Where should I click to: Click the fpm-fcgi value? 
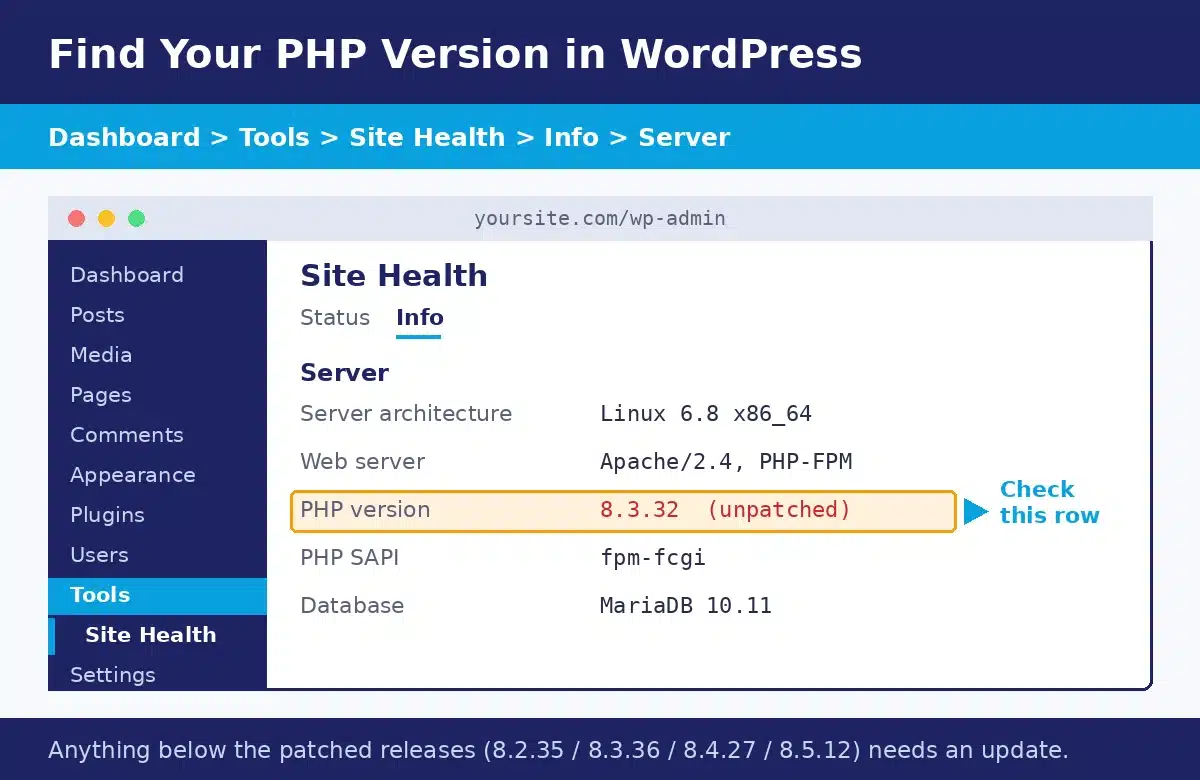point(653,558)
